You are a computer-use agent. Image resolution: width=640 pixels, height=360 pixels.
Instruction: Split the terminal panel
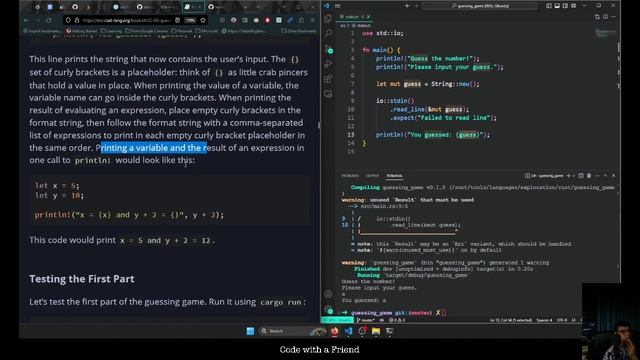581,176
